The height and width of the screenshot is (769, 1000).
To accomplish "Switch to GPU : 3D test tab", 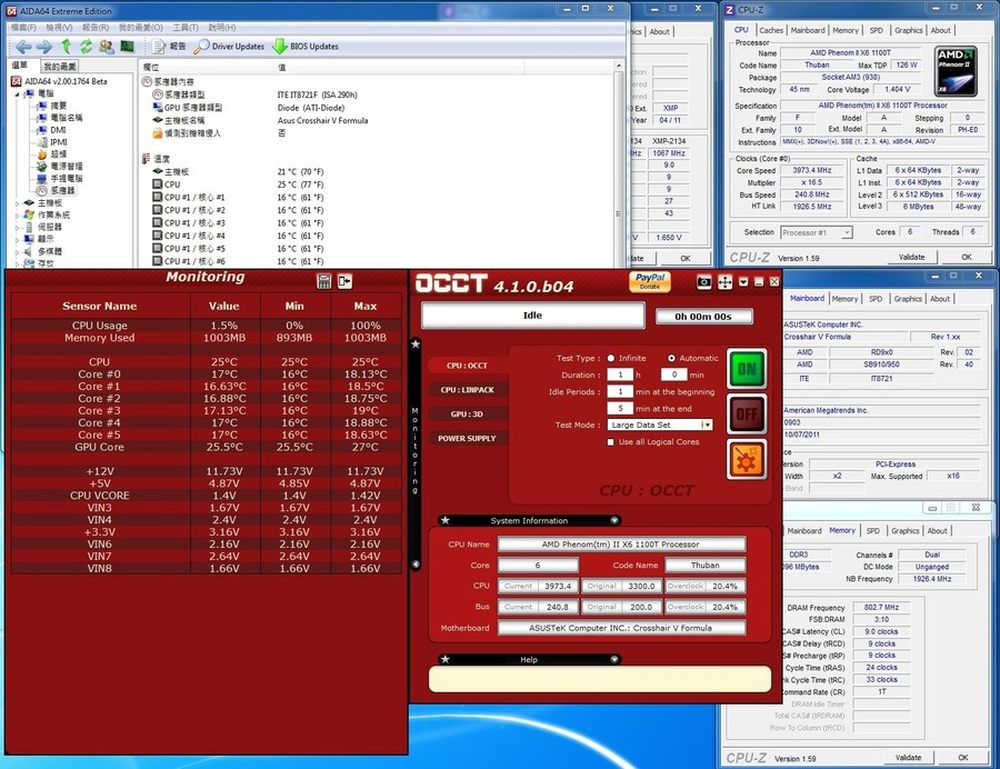I will tap(467, 414).
